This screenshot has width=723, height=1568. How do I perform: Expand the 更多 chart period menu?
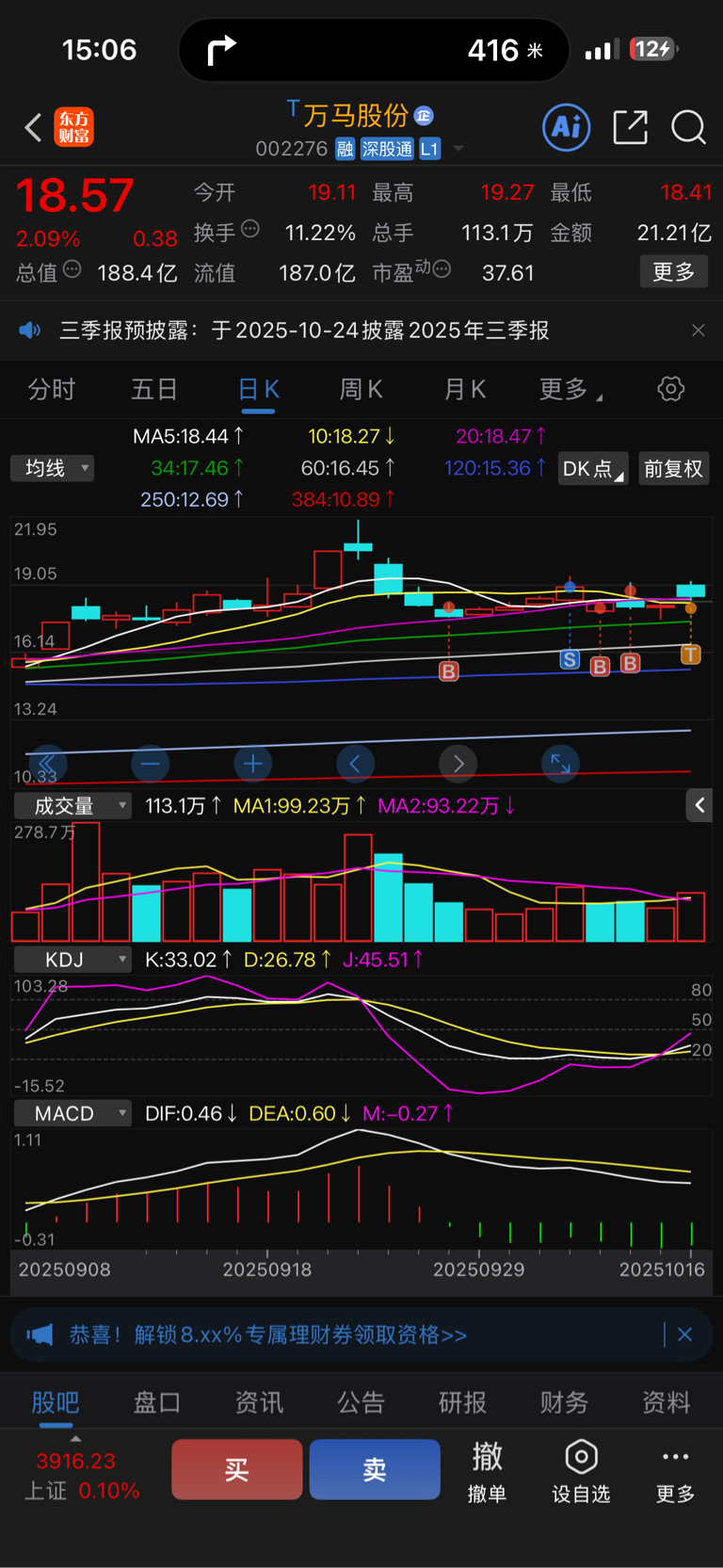[x=570, y=389]
